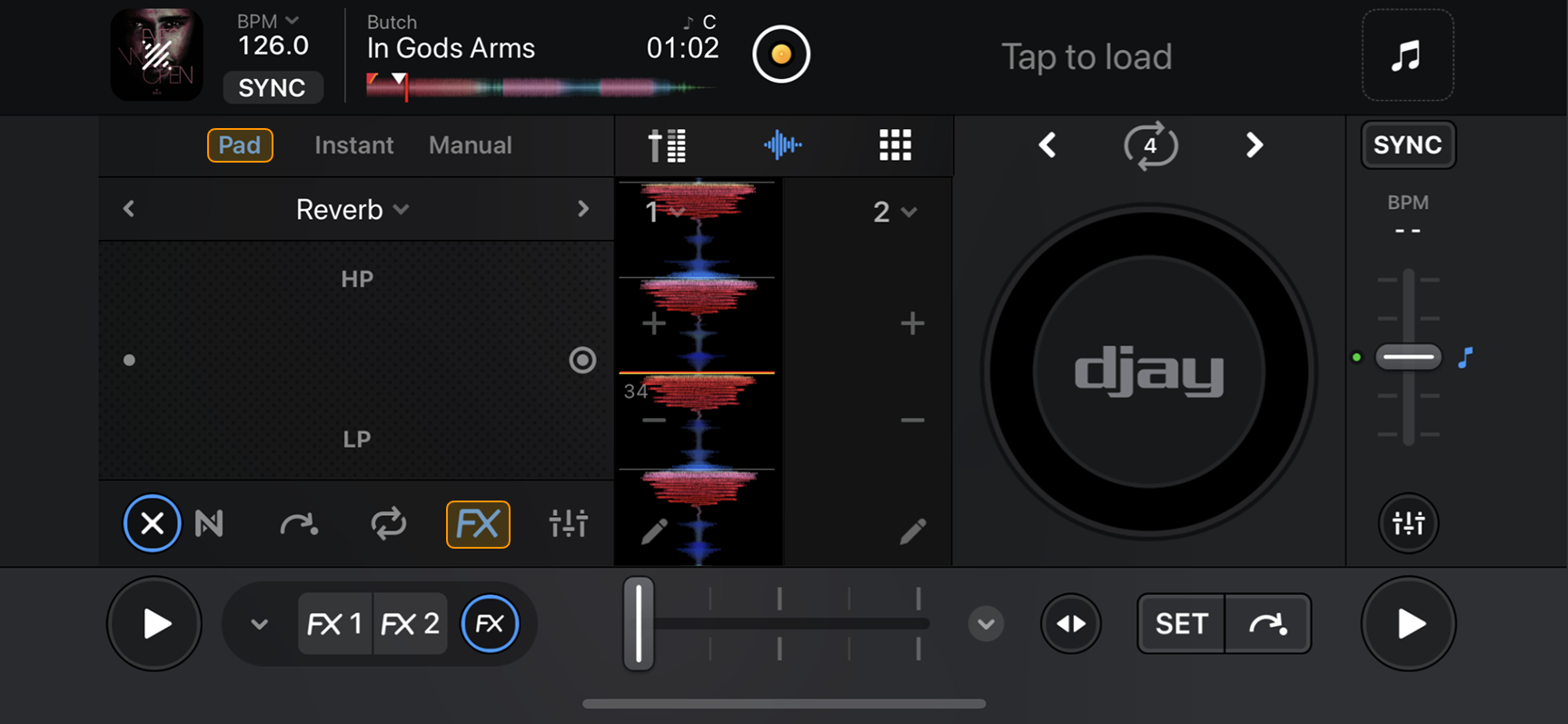Image resolution: width=1568 pixels, height=724 pixels.
Task: Tap the album artwork on deck 1
Action: point(156,55)
